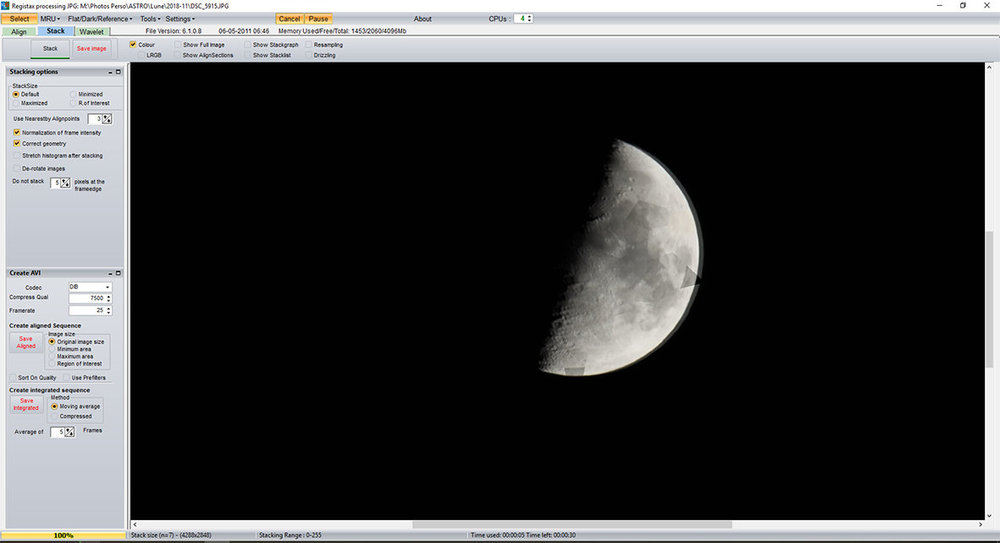Expand the MRU dropdown menu
1000x543 pixels.
(x=50, y=18)
